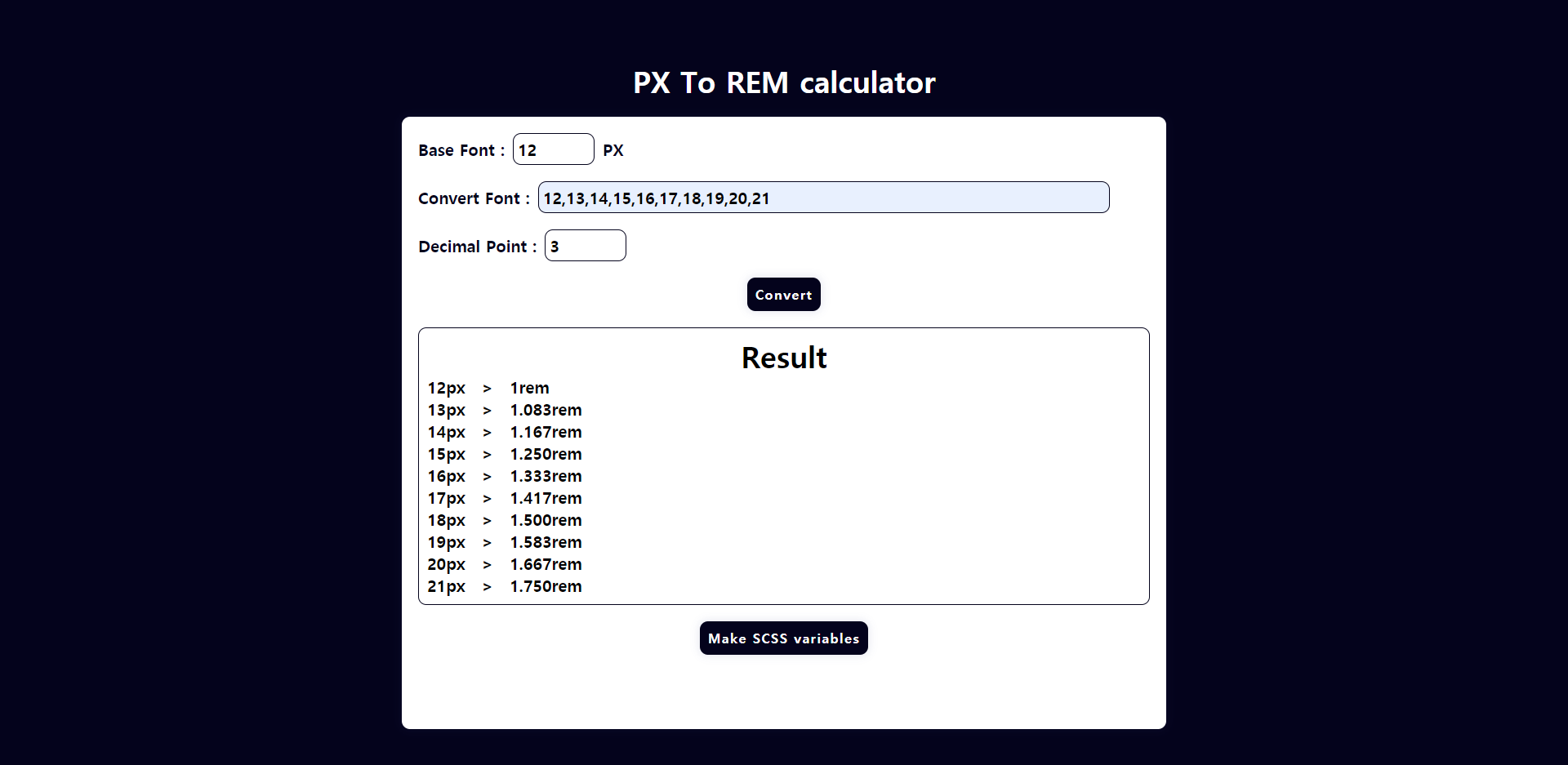Screen dimensions: 1568x765
Task: Click inside the Convert Font input field
Action: coord(822,197)
